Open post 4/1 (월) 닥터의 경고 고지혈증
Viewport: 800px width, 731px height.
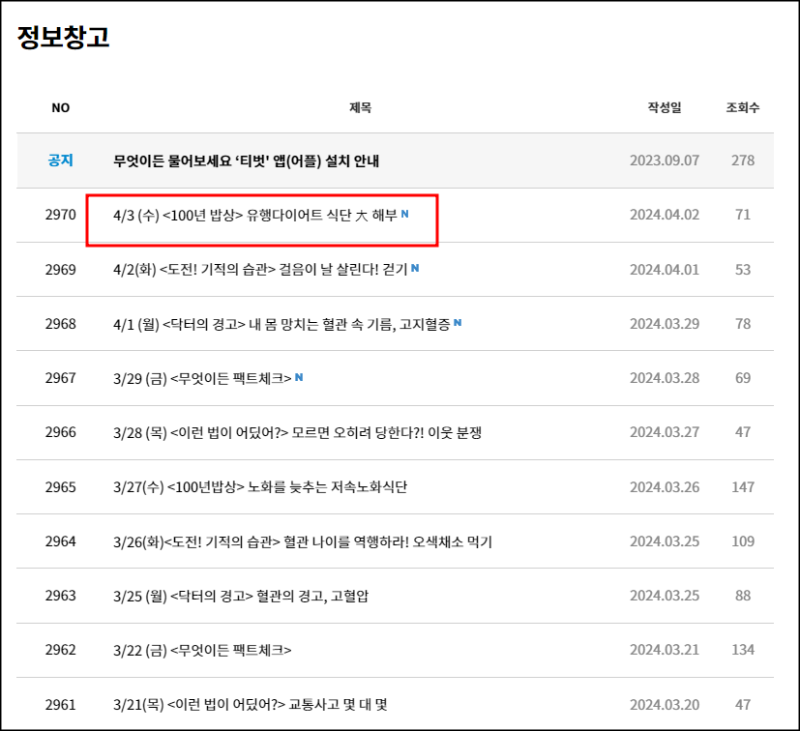click(x=282, y=324)
